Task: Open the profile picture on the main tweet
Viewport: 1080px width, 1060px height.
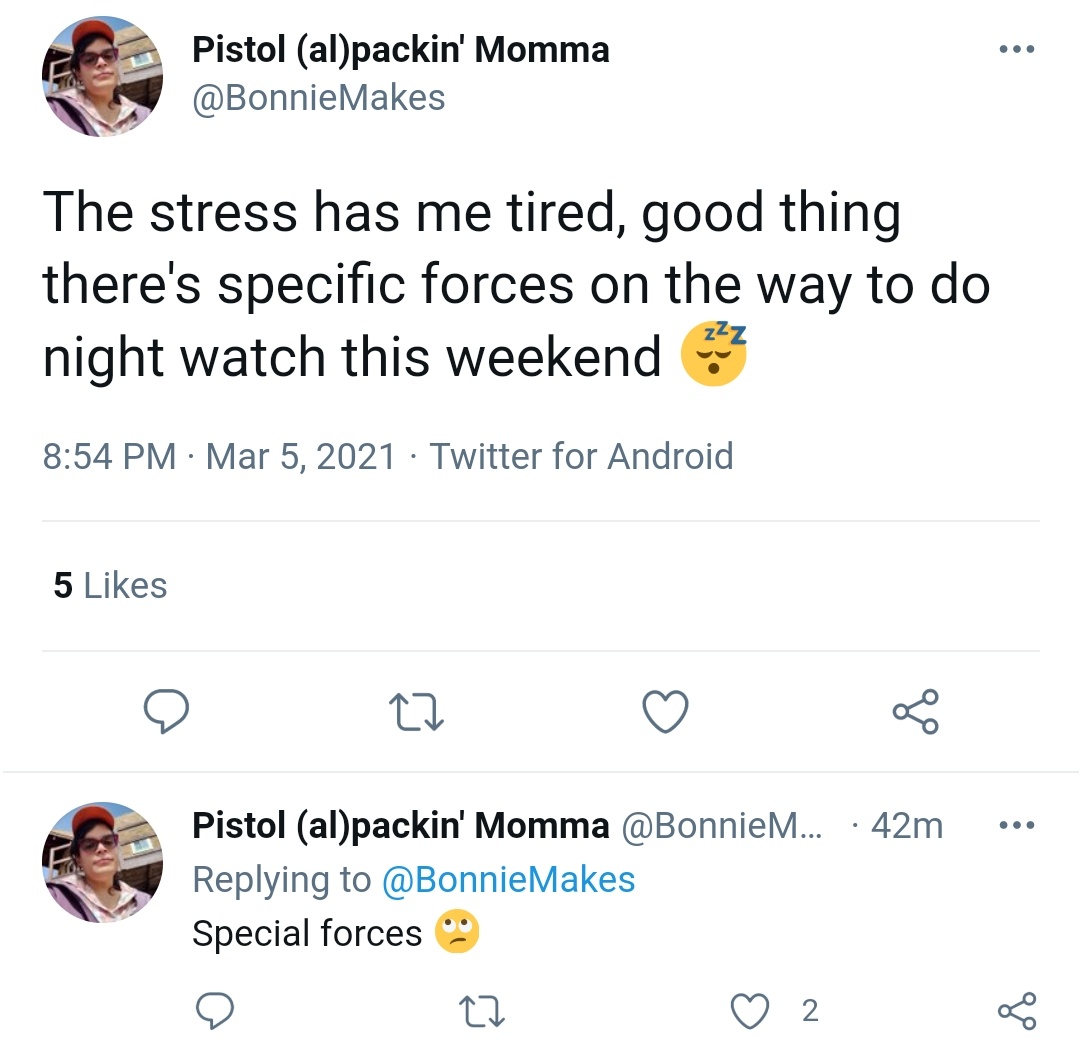Action: [x=103, y=76]
